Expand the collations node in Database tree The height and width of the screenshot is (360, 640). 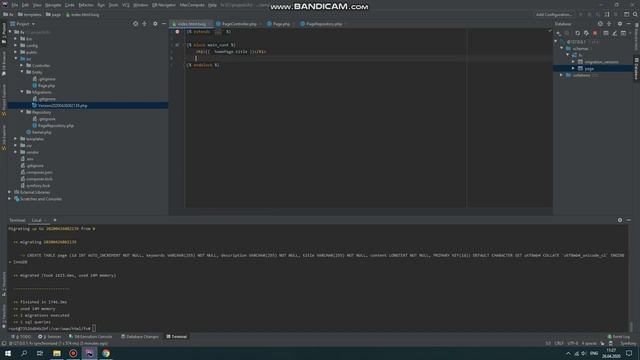tap(562, 75)
